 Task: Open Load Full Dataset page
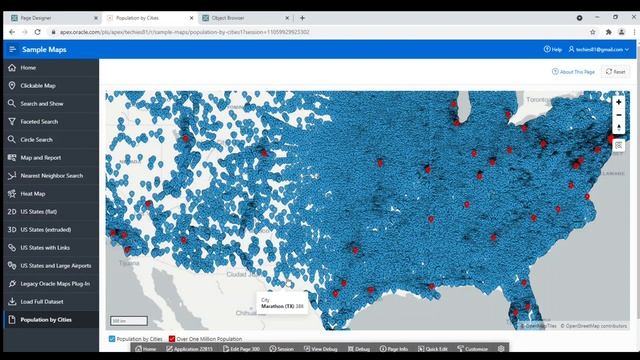(x=51, y=302)
